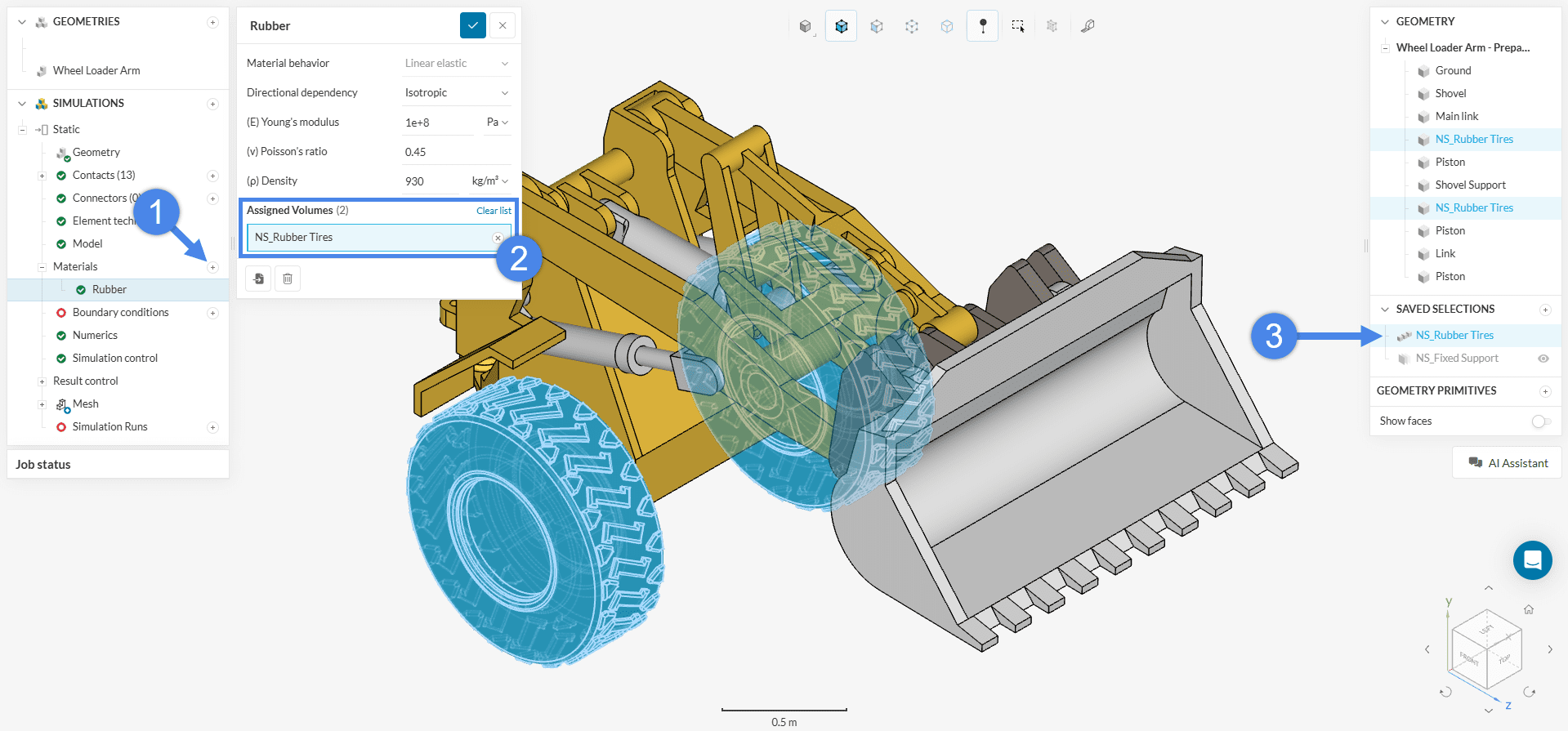Select Boundary conditions in simulation tree
The width and height of the screenshot is (1568, 731).
[120, 313]
